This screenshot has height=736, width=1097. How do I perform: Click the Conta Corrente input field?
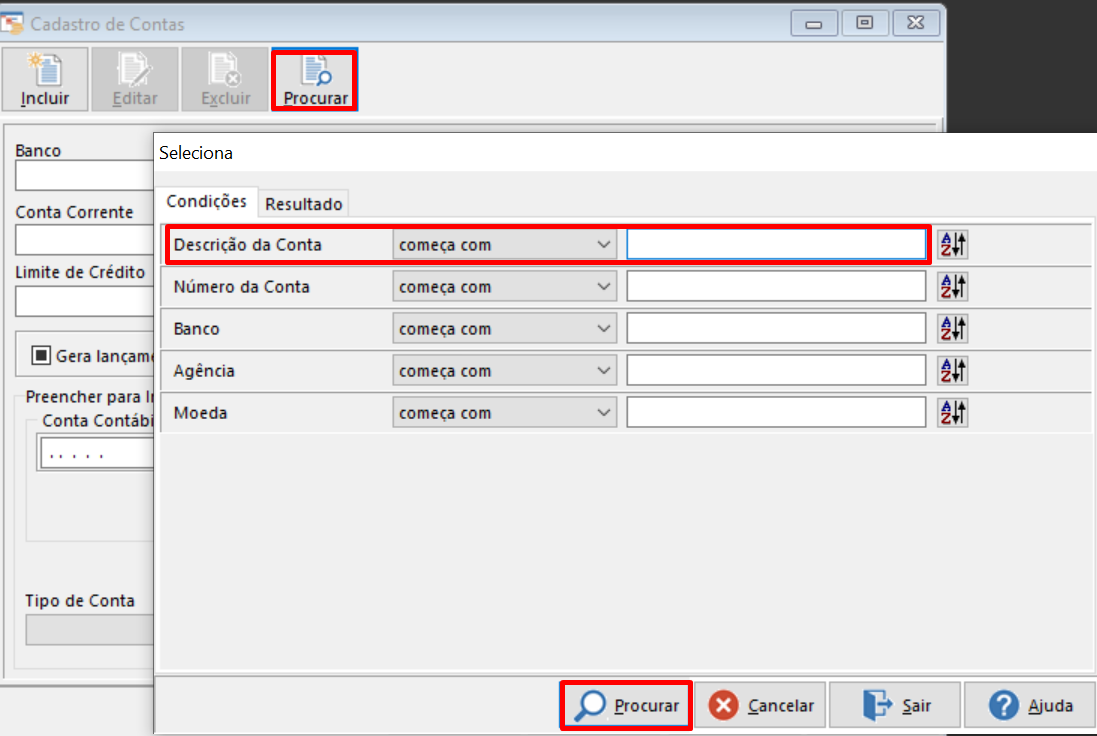(85, 240)
